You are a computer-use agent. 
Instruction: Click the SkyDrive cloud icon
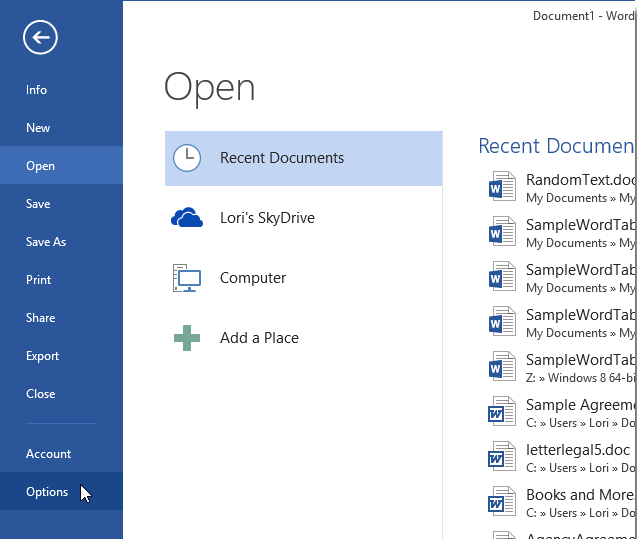coord(187,218)
